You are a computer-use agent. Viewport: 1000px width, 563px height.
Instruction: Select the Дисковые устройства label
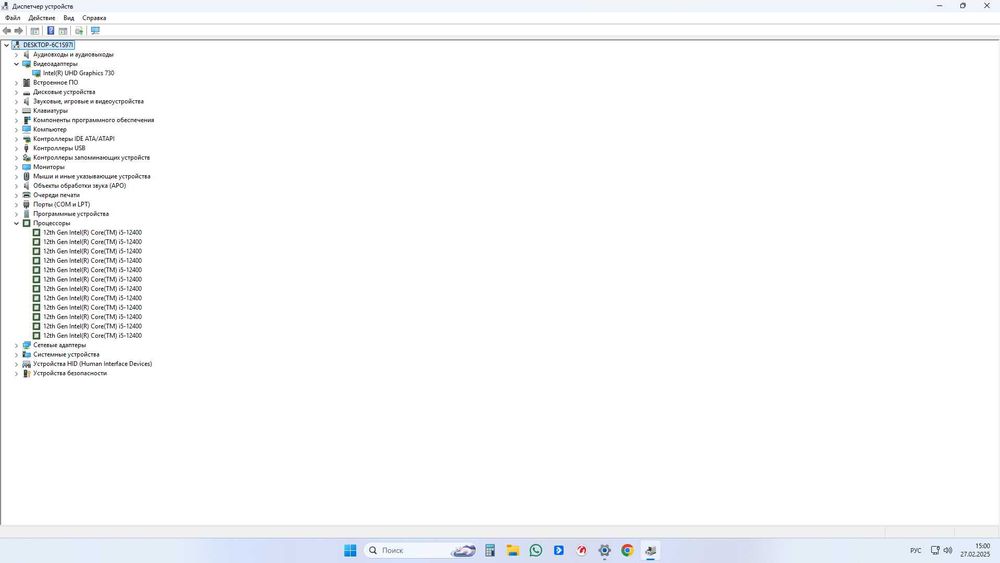64,92
